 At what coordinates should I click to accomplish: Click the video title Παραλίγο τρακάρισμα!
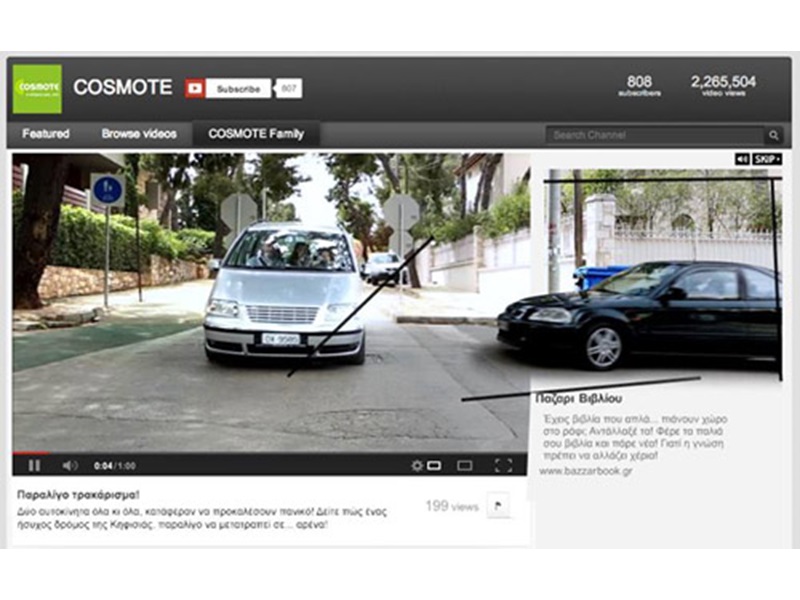[79, 495]
